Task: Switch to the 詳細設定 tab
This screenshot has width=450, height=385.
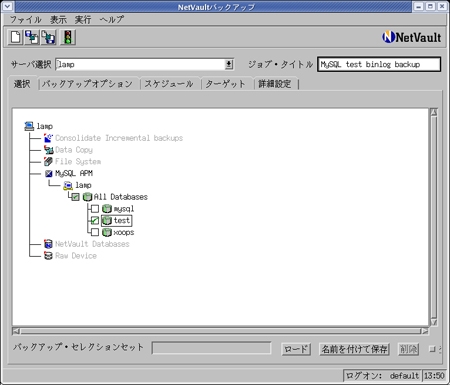Action: click(275, 84)
